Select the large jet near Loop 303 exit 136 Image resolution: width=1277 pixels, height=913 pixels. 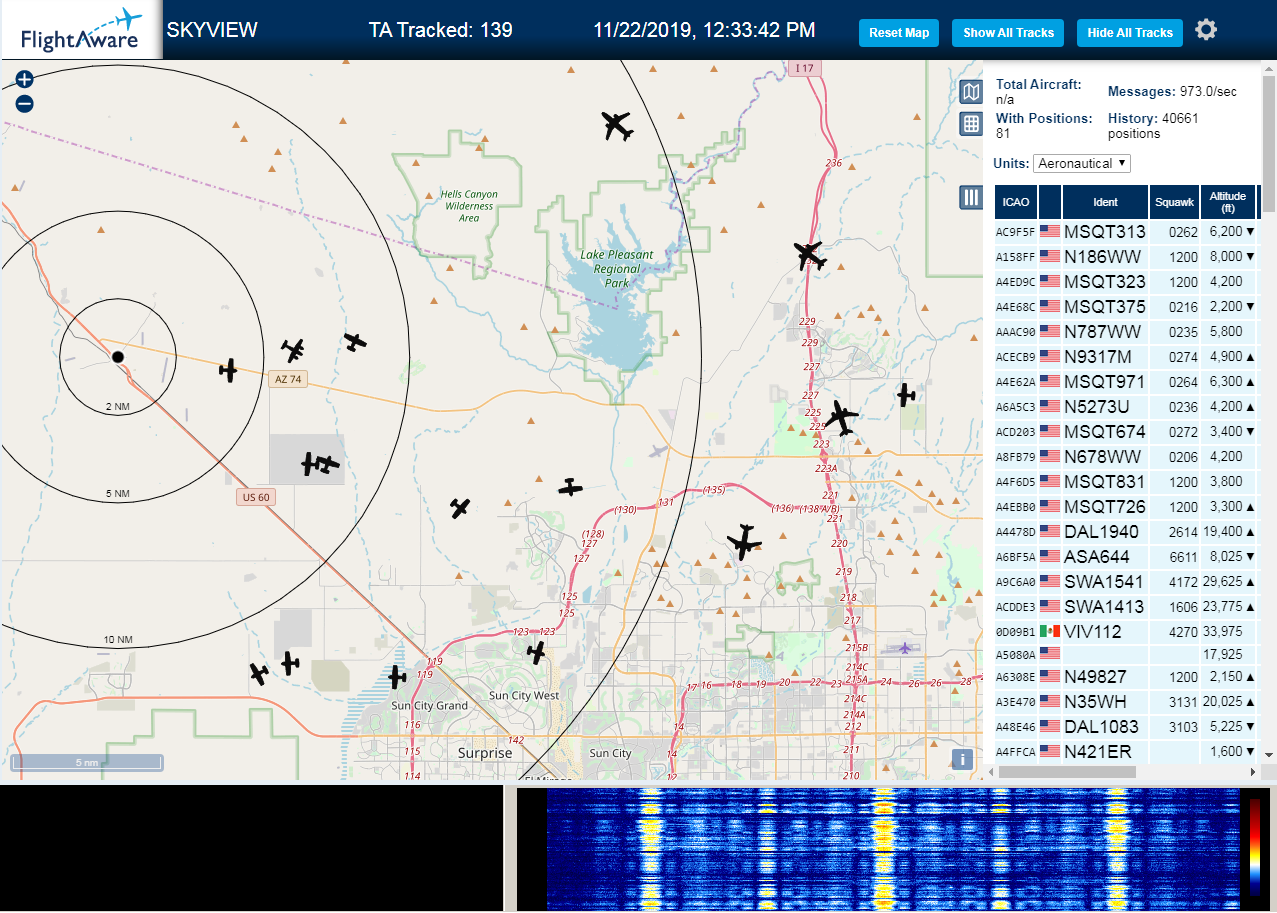click(x=744, y=542)
